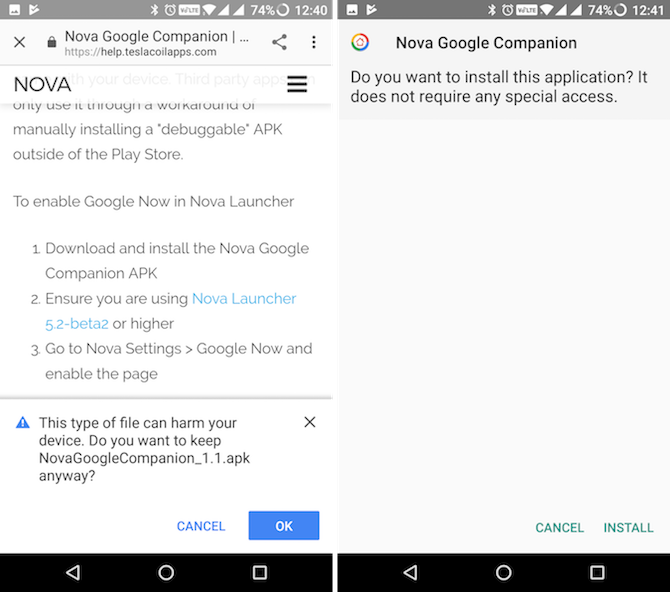The height and width of the screenshot is (592, 670).
Task: Open the Nova Launcher 5.2-beta2 link
Action: click(x=170, y=311)
